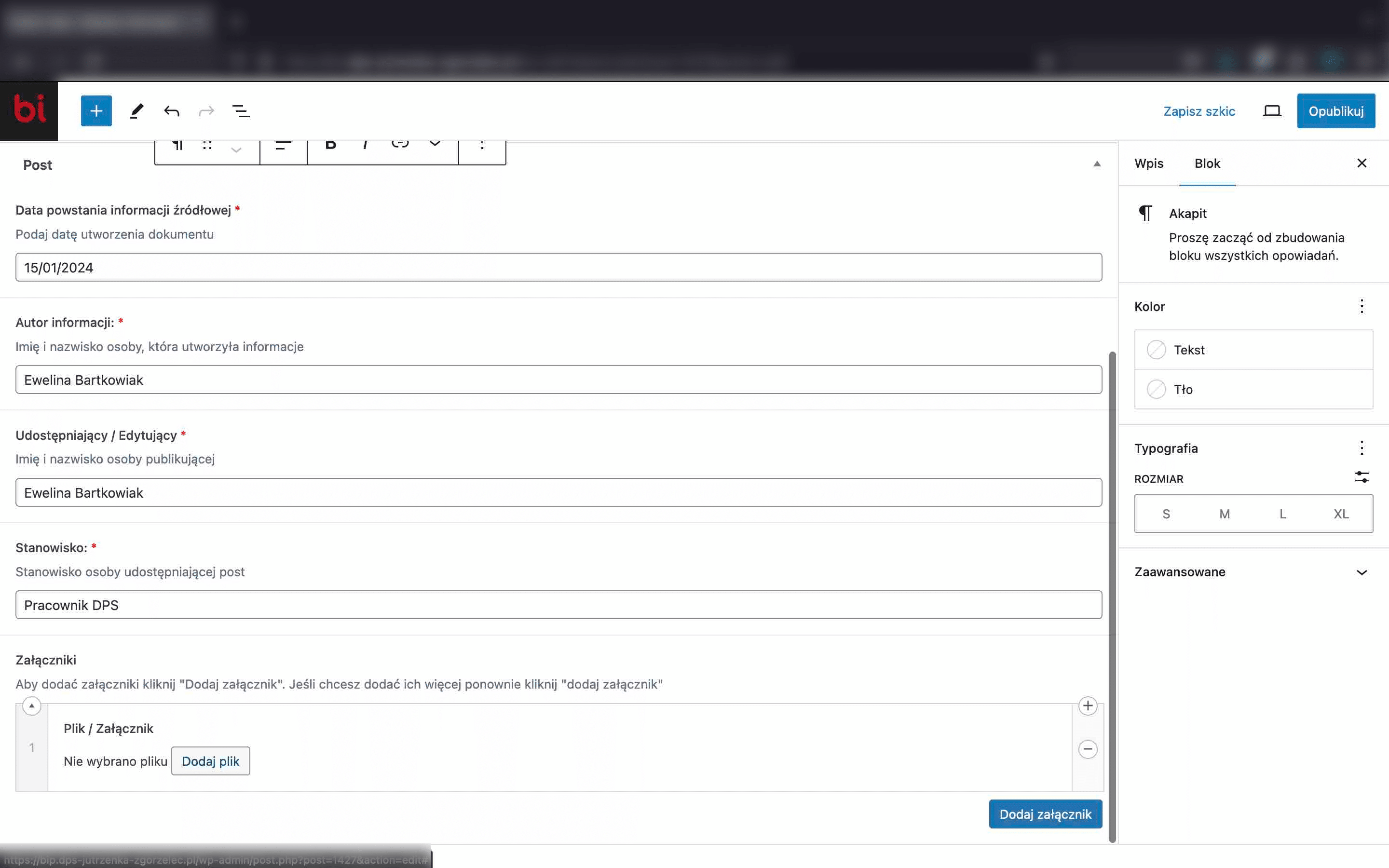The width and height of the screenshot is (1389, 868).
Task: Switch to the Wpis tab
Action: point(1148,163)
